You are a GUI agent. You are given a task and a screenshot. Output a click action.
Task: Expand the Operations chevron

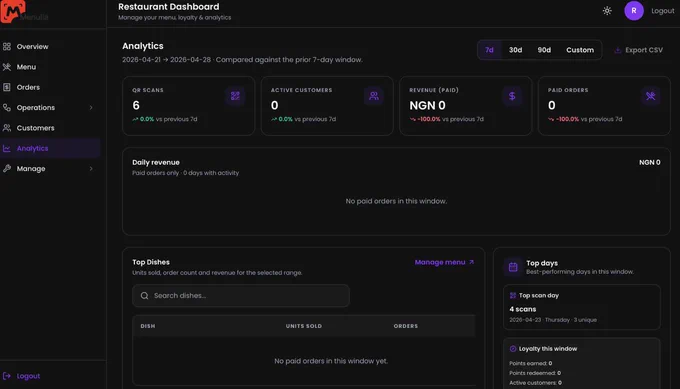point(91,108)
